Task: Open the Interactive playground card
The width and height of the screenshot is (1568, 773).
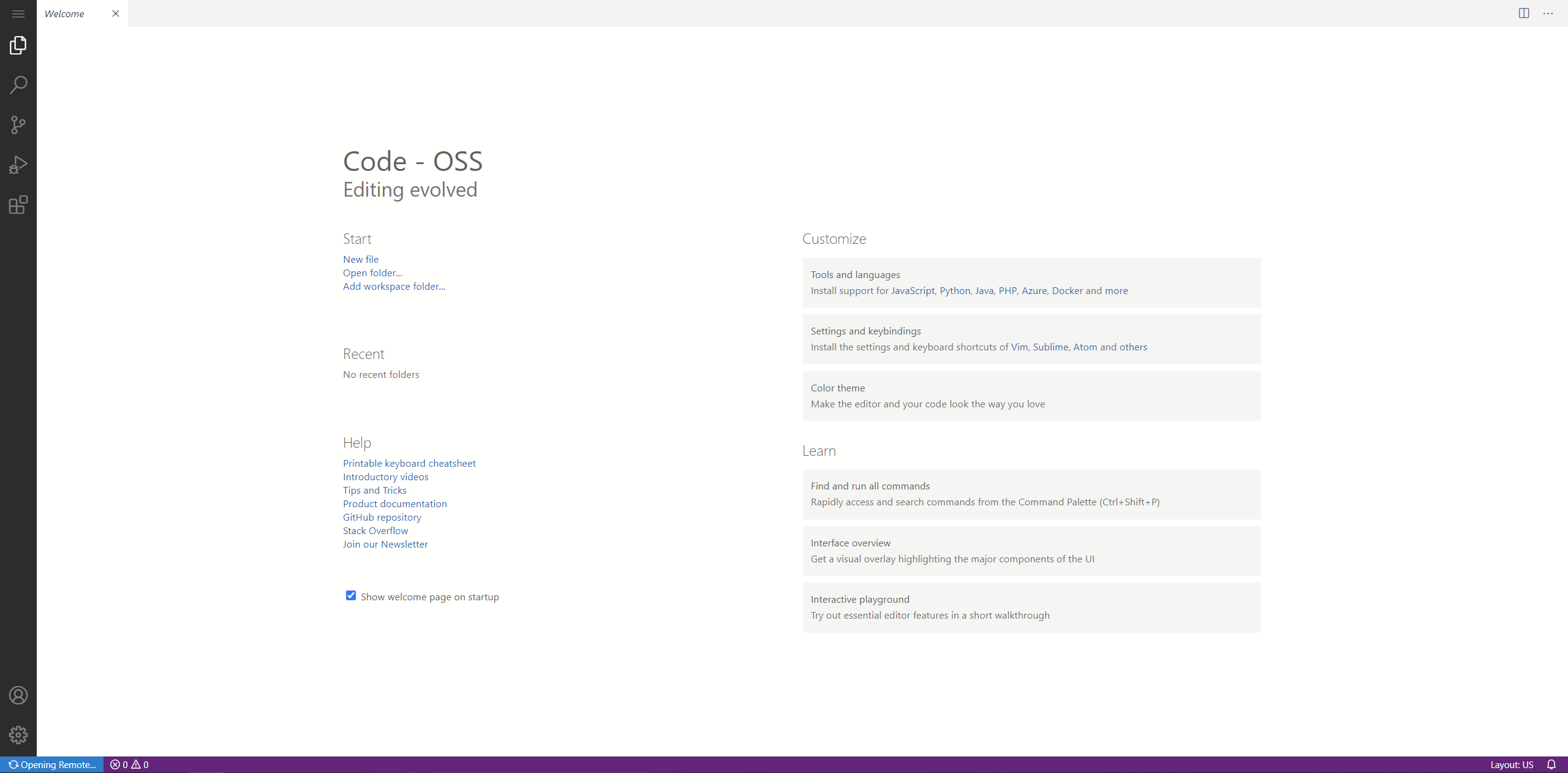Action: pos(1031,607)
